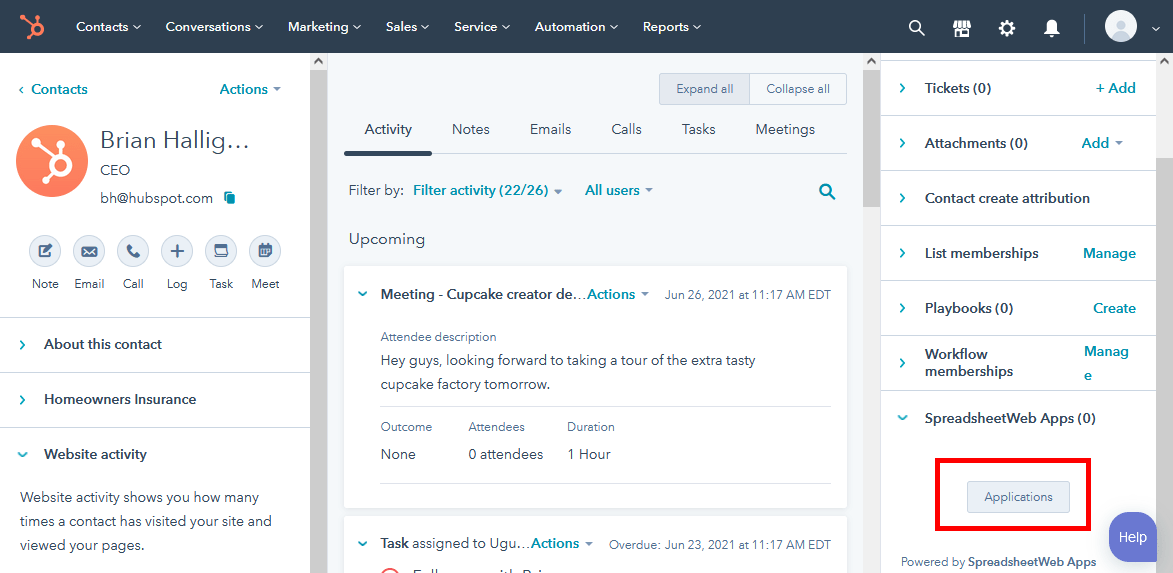
Task: Switch to the Emails tab
Action: click(x=551, y=129)
